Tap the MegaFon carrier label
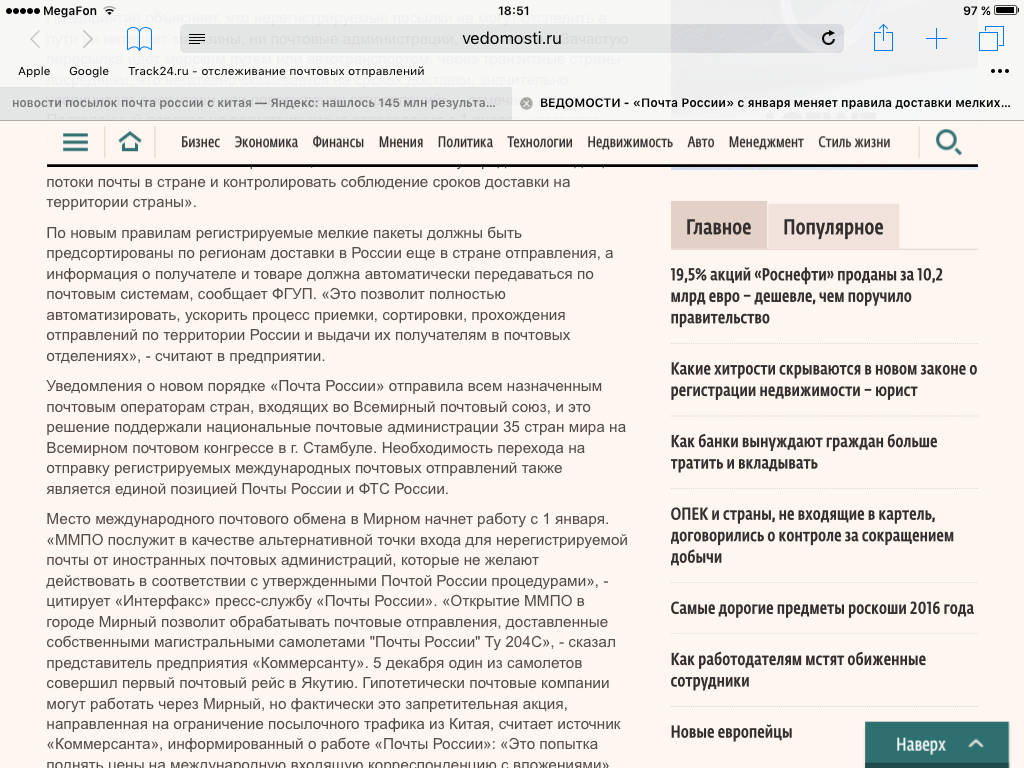This screenshot has height=768, width=1024. tap(70, 10)
